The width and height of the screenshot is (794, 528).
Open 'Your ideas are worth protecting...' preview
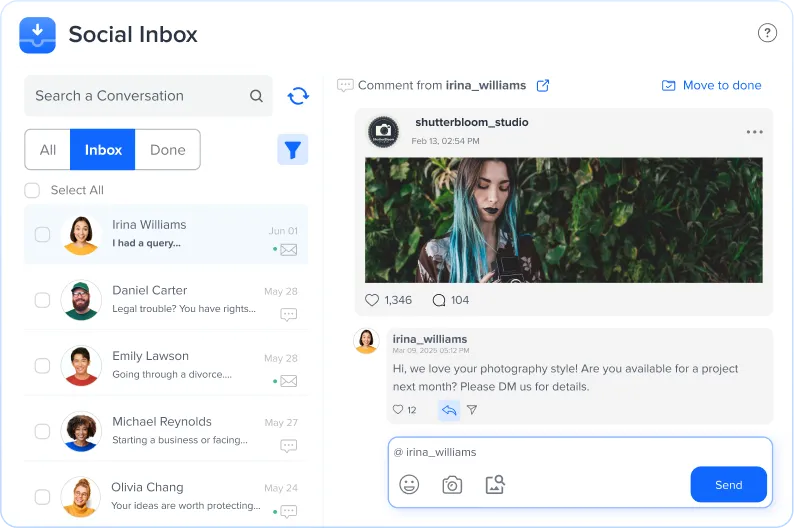pyautogui.click(x=186, y=505)
